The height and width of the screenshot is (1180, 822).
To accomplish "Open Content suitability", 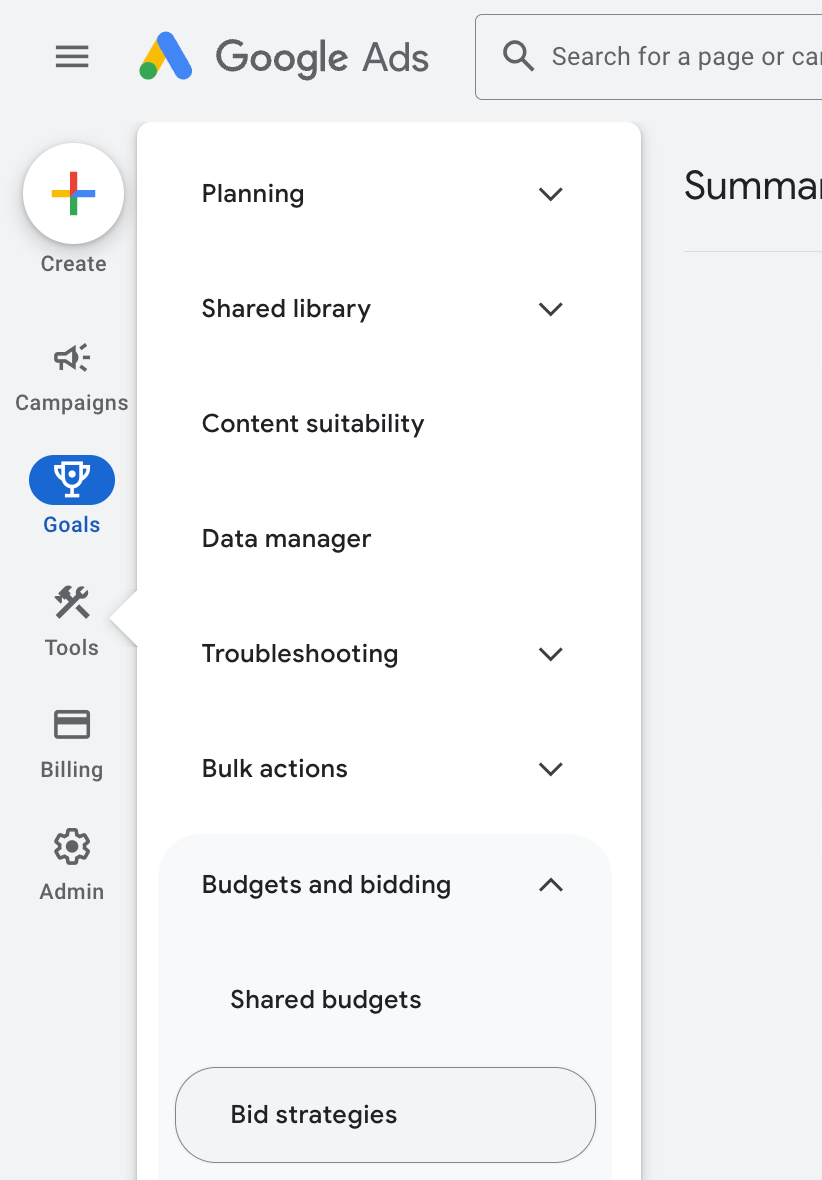I will click(x=313, y=423).
